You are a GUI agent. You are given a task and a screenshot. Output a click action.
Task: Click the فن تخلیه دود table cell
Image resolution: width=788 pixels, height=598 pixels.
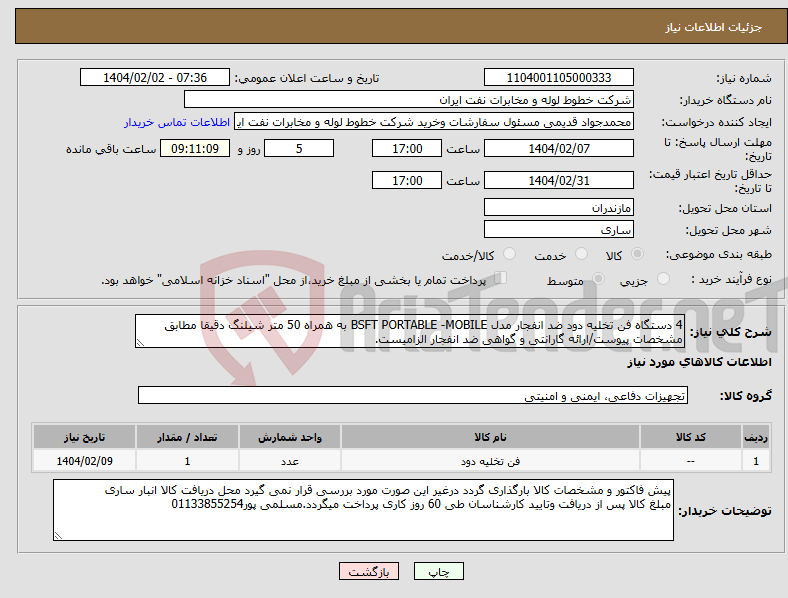[490, 461]
